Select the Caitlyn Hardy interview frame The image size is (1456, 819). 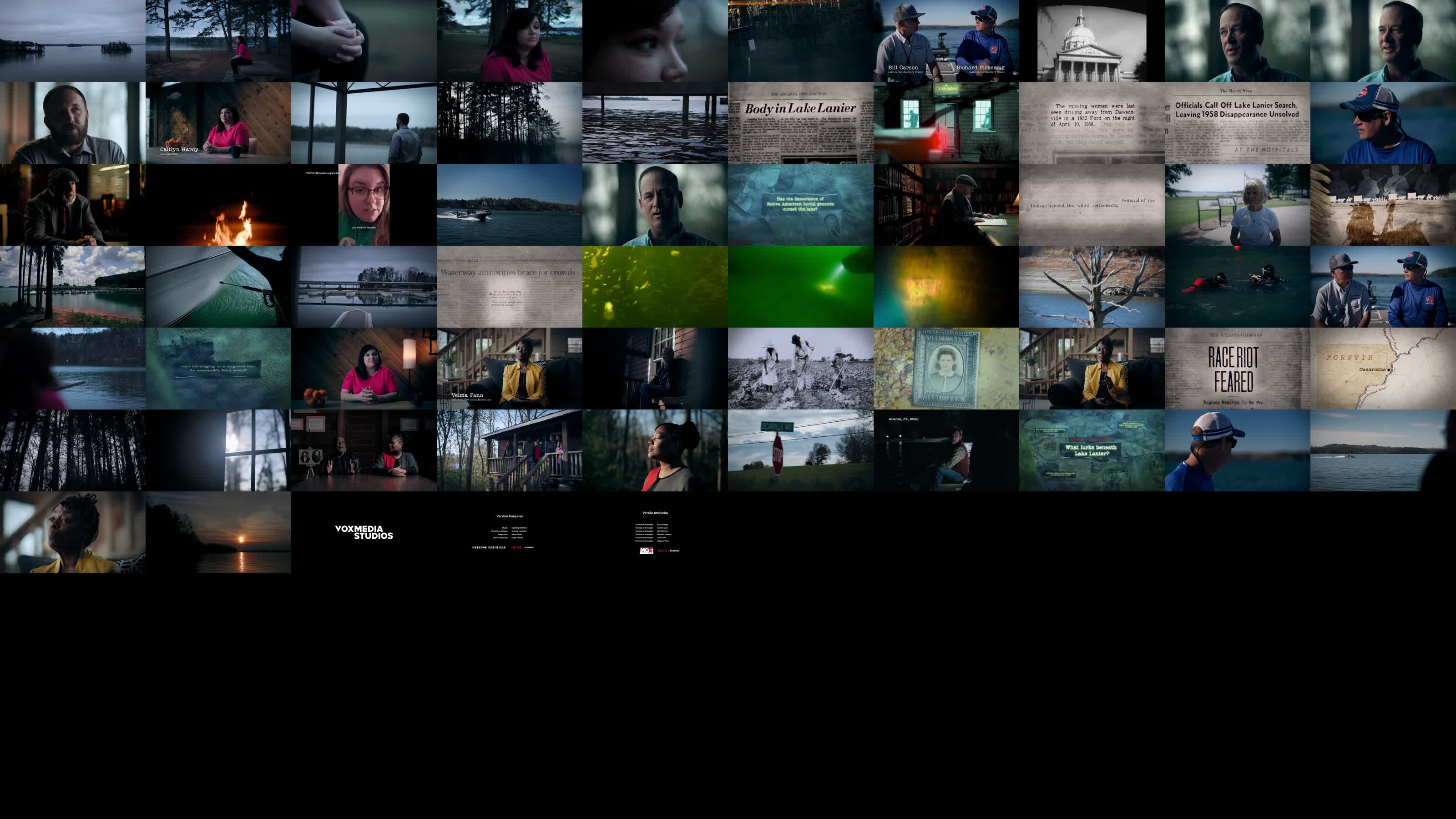click(x=218, y=123)
